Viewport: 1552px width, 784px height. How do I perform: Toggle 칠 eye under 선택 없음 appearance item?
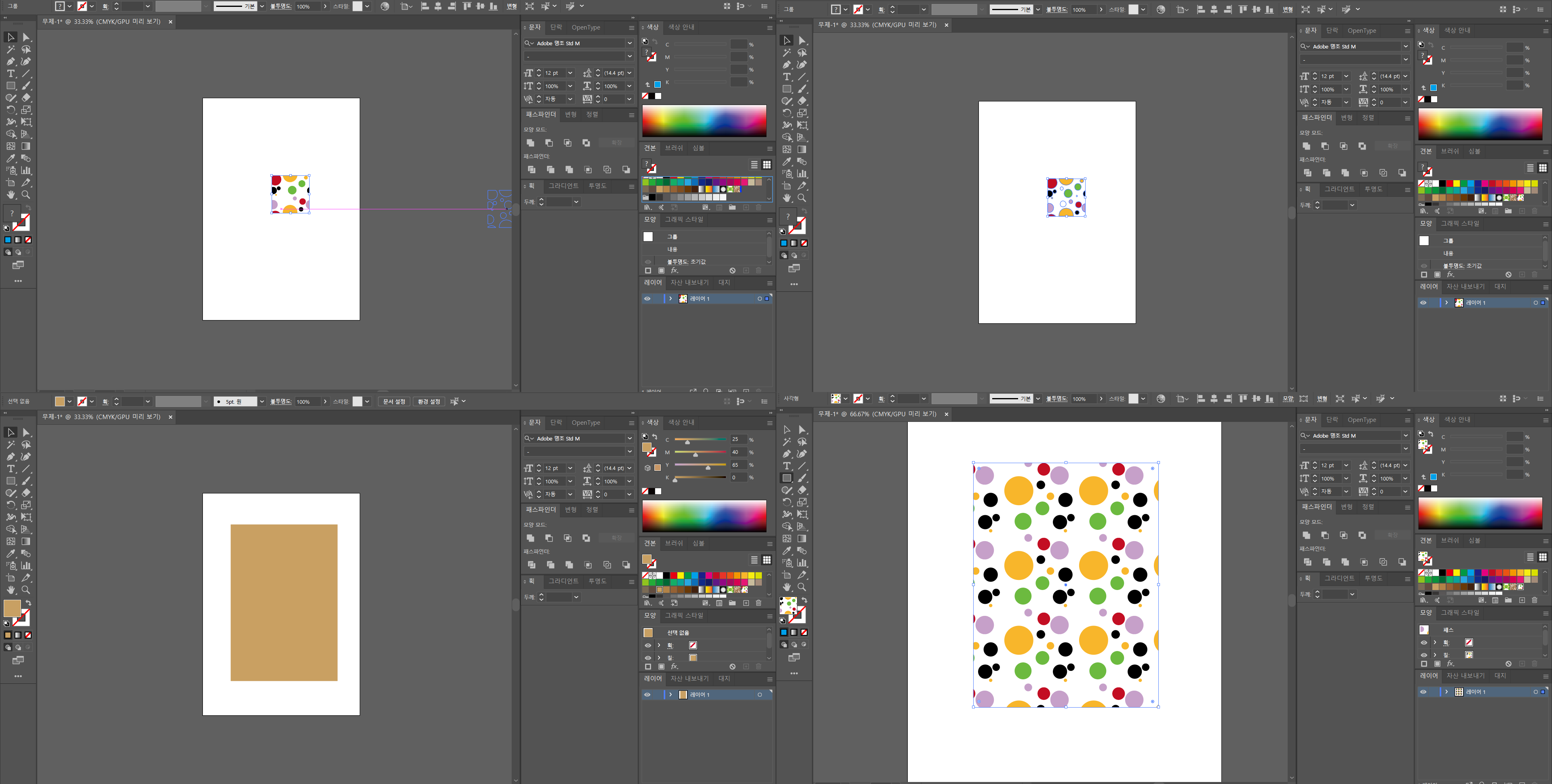(647, 658)
